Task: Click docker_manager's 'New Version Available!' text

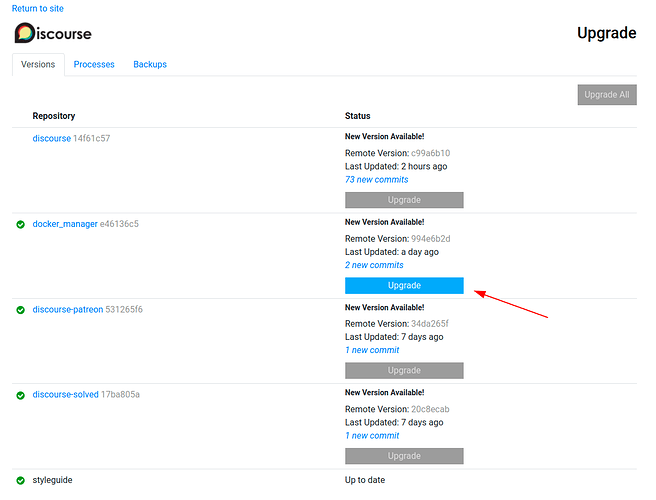Action: pos(384,222)
